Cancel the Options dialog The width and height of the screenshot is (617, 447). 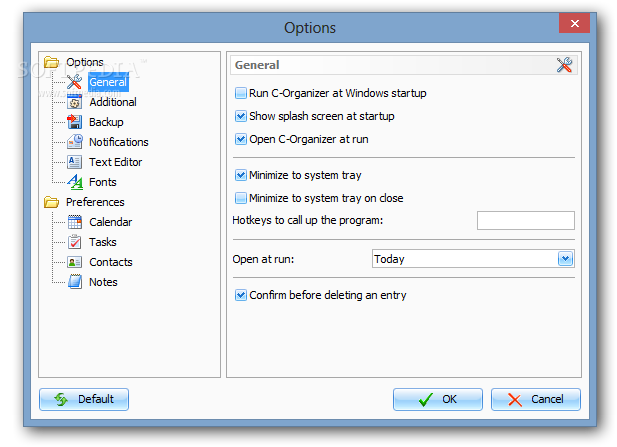point(536,399)
